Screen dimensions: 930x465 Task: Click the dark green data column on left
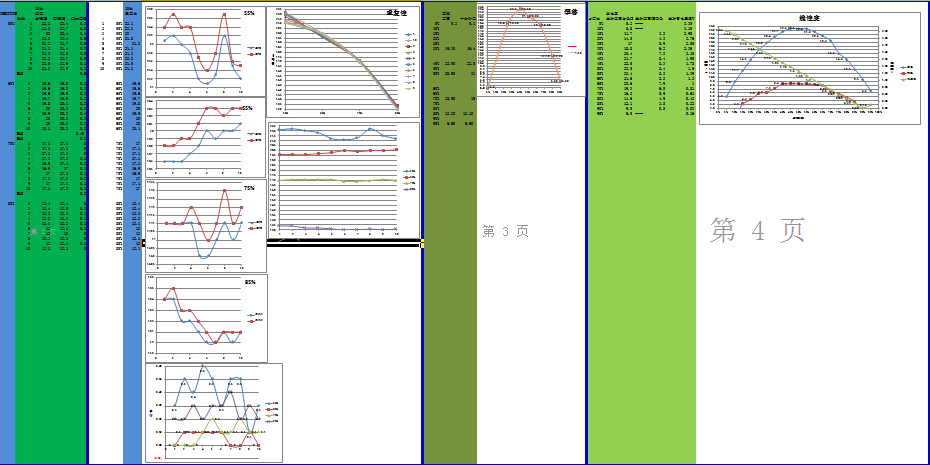50,232
